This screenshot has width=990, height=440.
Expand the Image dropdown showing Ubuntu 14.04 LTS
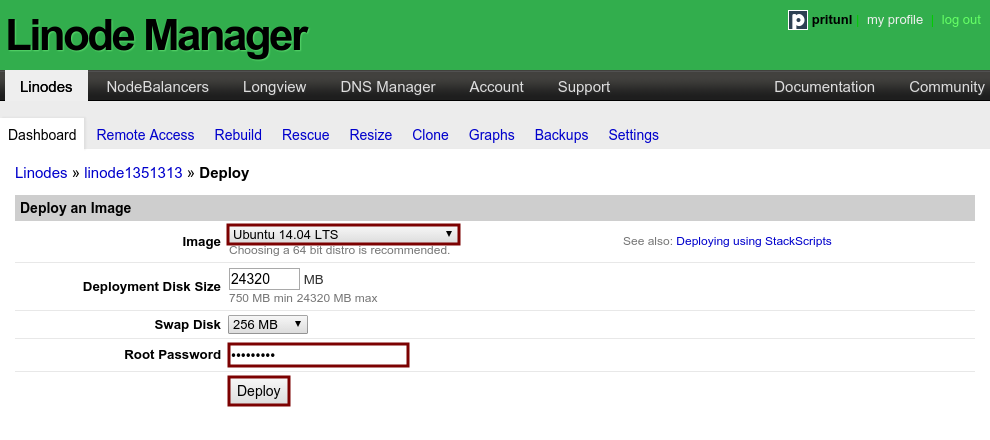coord(343,234)
